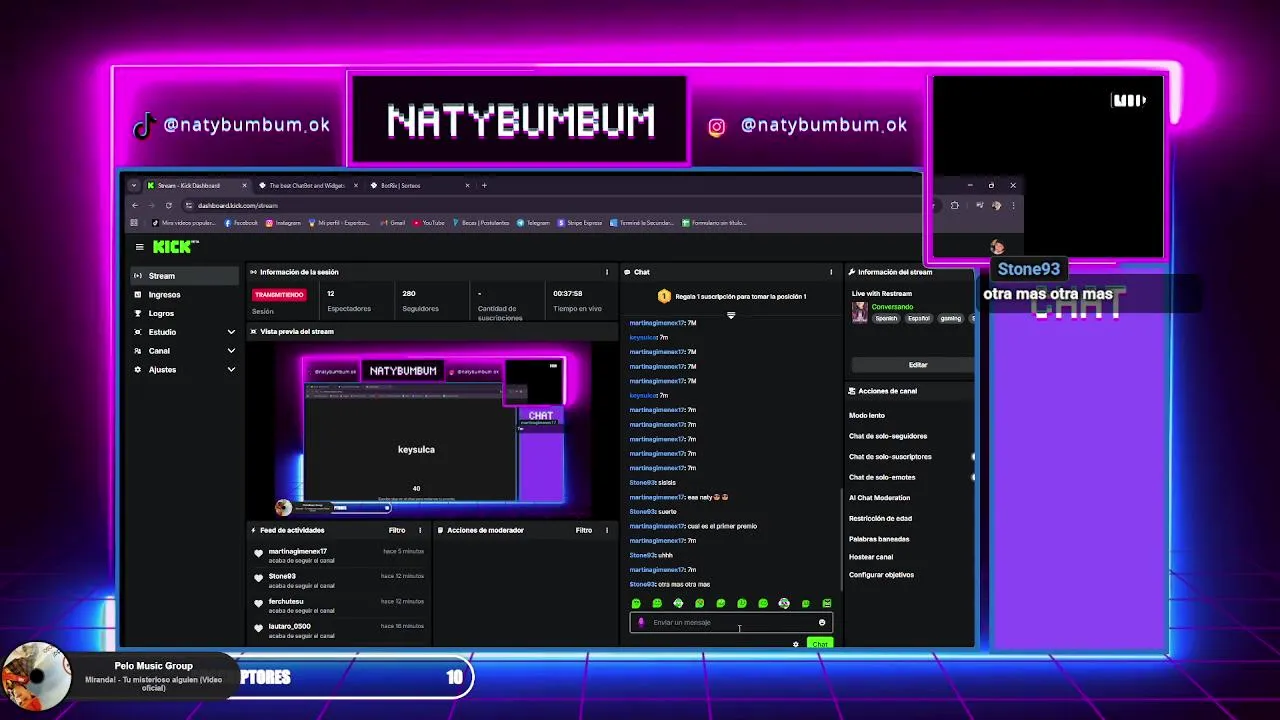The width and height of the screenshot is (1280, 720).
Task: Open Restricción de edad setting
Action: pyautogui.click(x=879, y=518)
